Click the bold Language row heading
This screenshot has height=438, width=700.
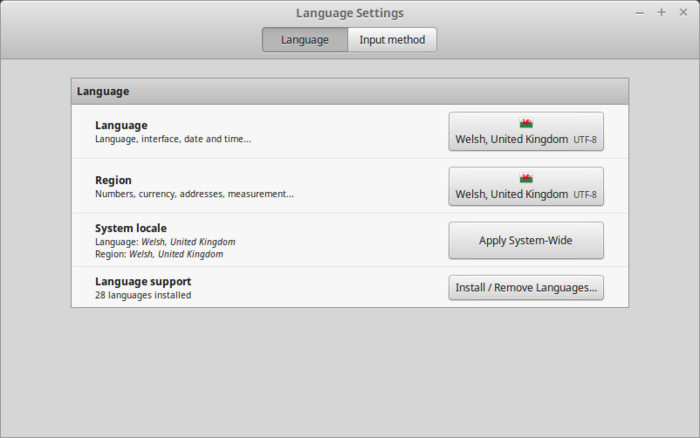121,125
